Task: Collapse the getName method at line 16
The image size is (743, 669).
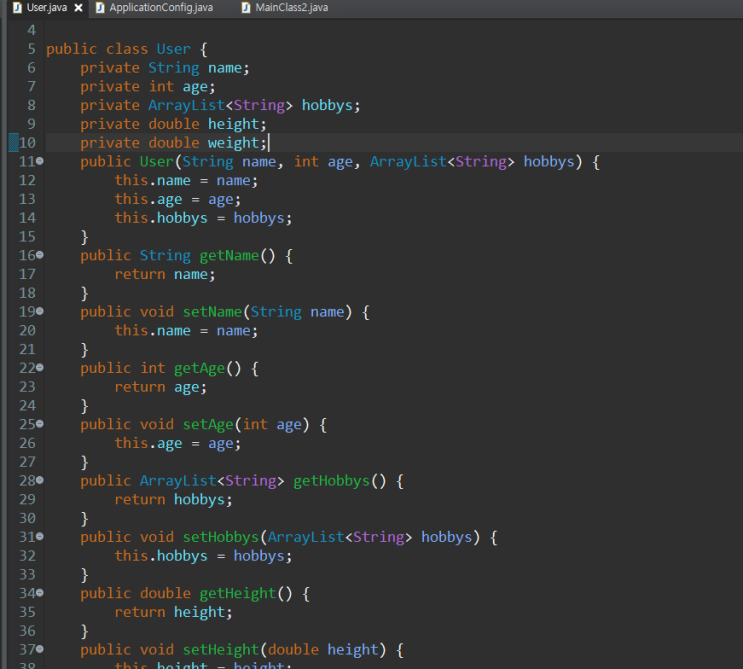Action: click(40, 255)
